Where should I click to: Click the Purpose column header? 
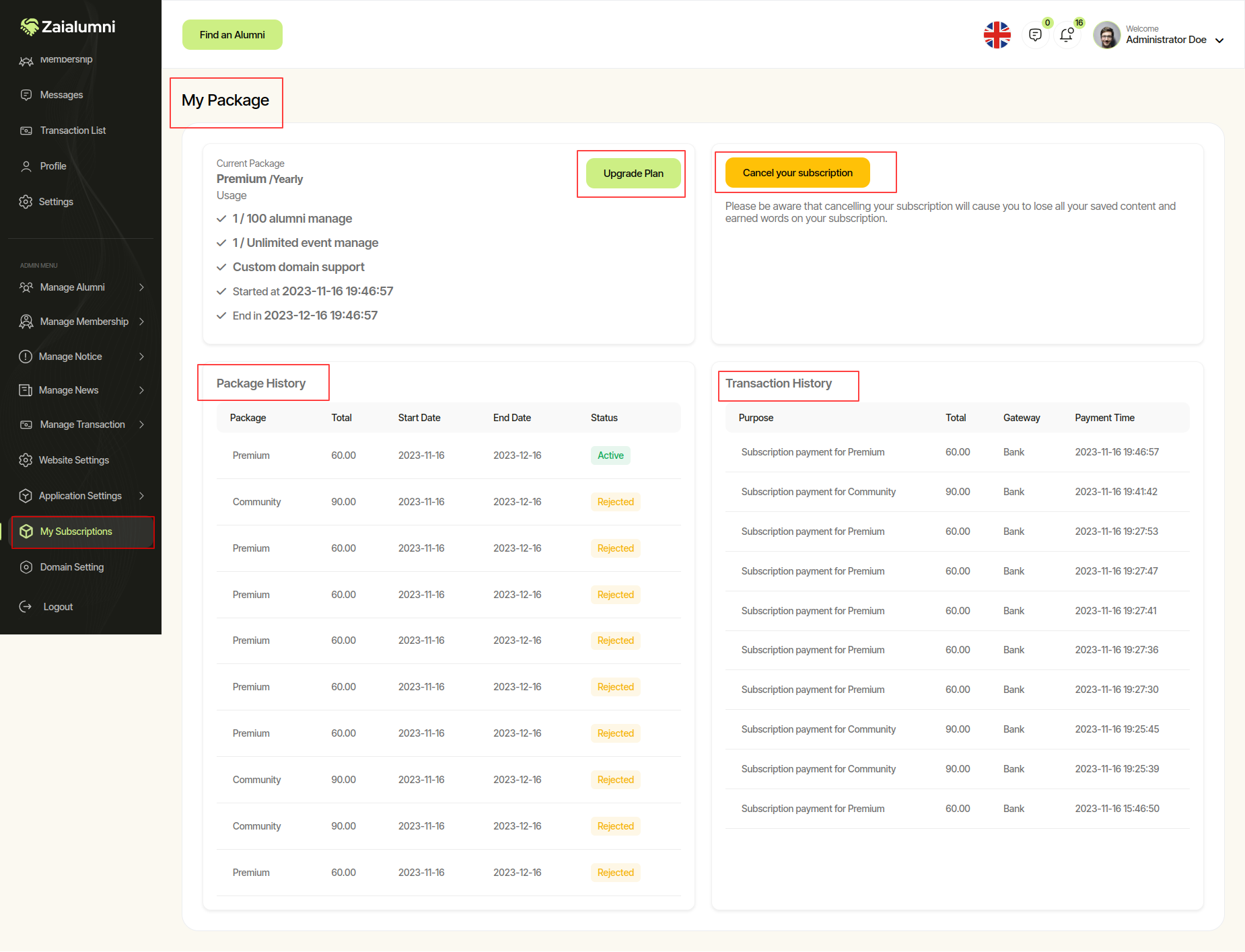(756, 418)
